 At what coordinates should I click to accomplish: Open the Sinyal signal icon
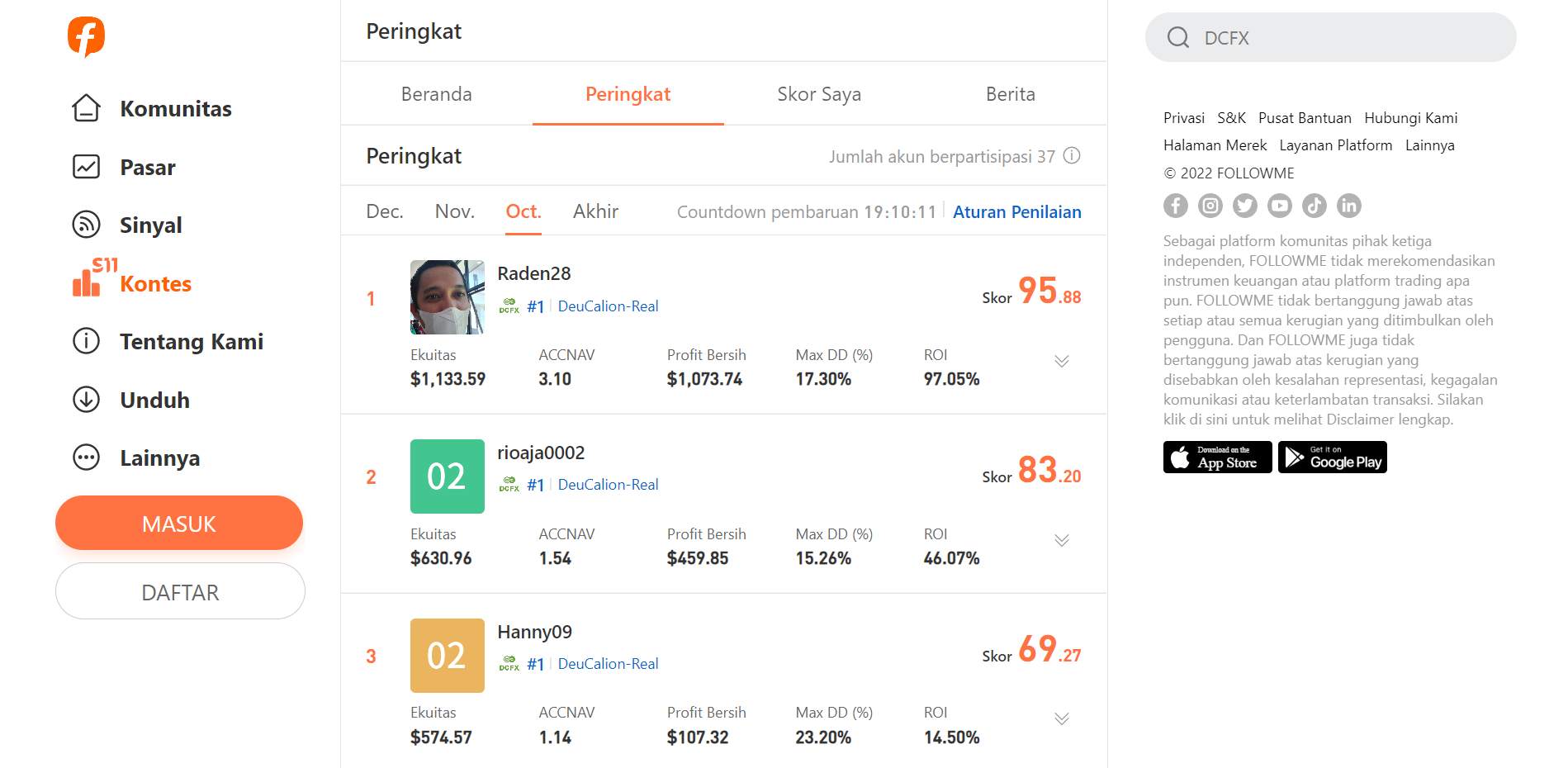click(x=86, y=225)
